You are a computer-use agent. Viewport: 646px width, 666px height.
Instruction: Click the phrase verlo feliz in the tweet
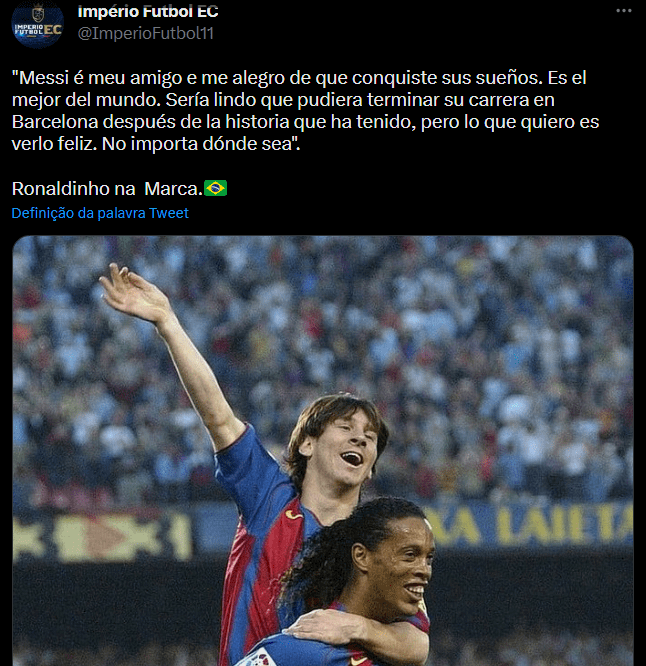[x=52, y=144]
